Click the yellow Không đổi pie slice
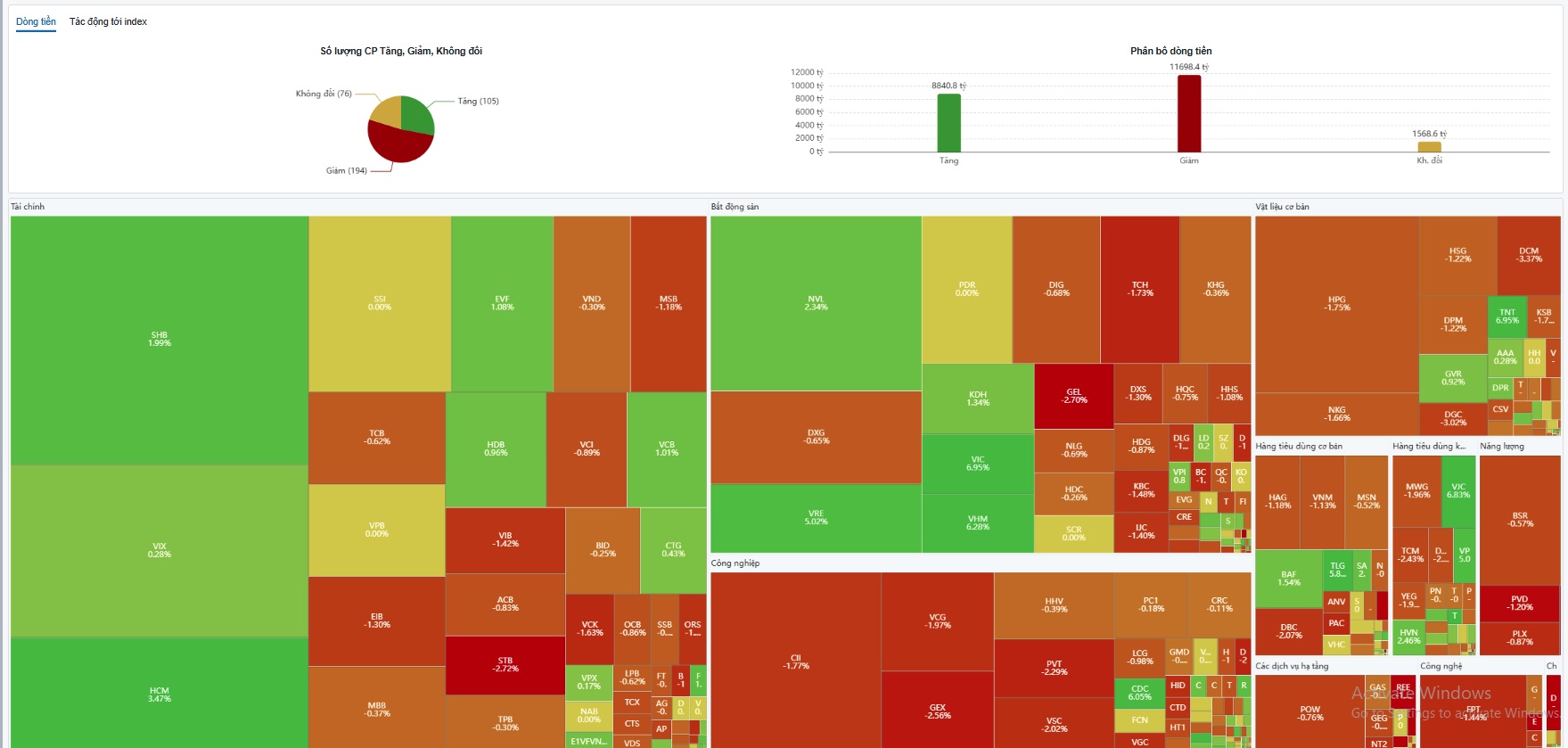This screenshot has height=748, width=1568. 386,111
